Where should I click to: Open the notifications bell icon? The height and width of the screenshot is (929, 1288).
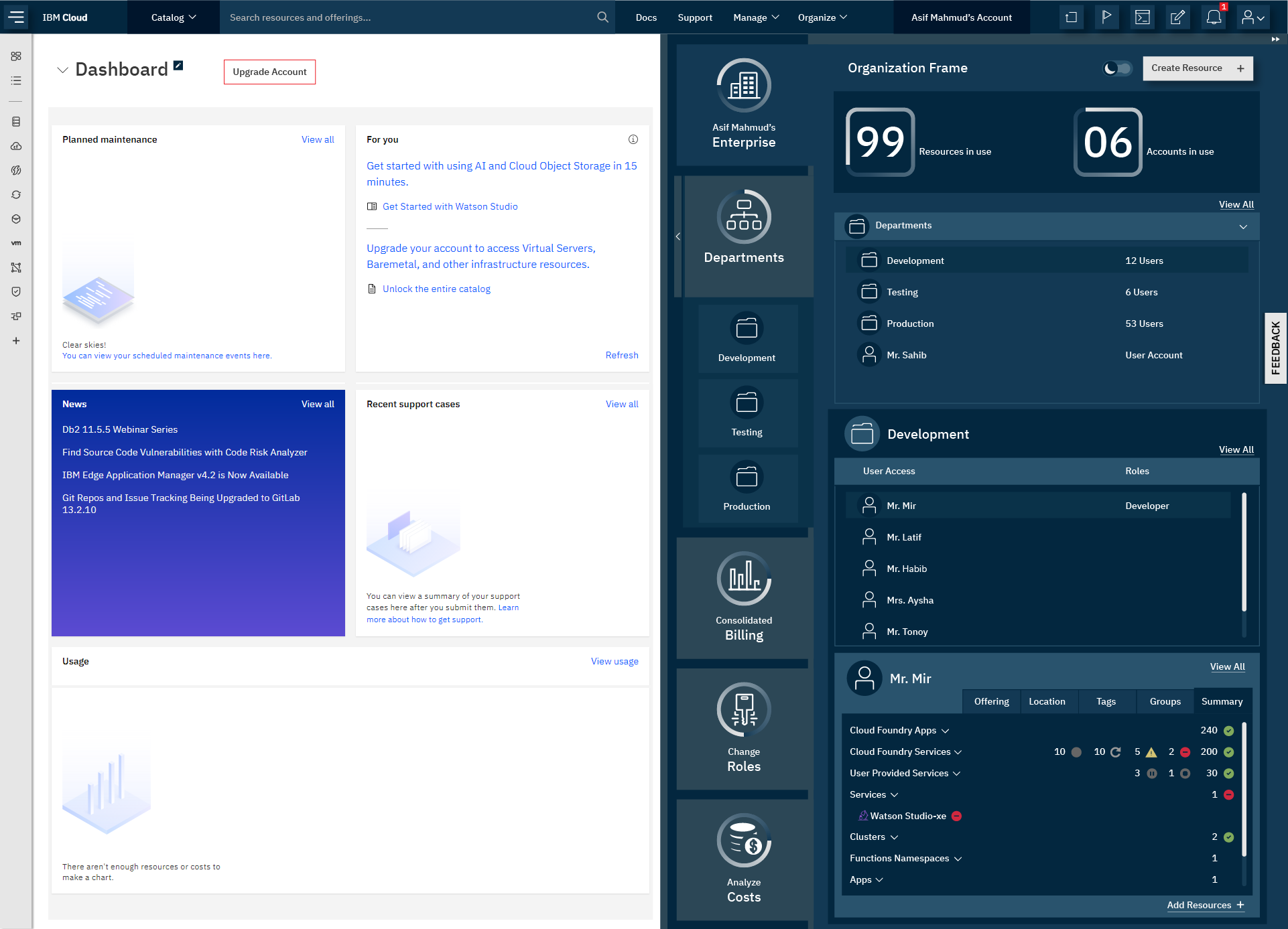(1213, 17)
